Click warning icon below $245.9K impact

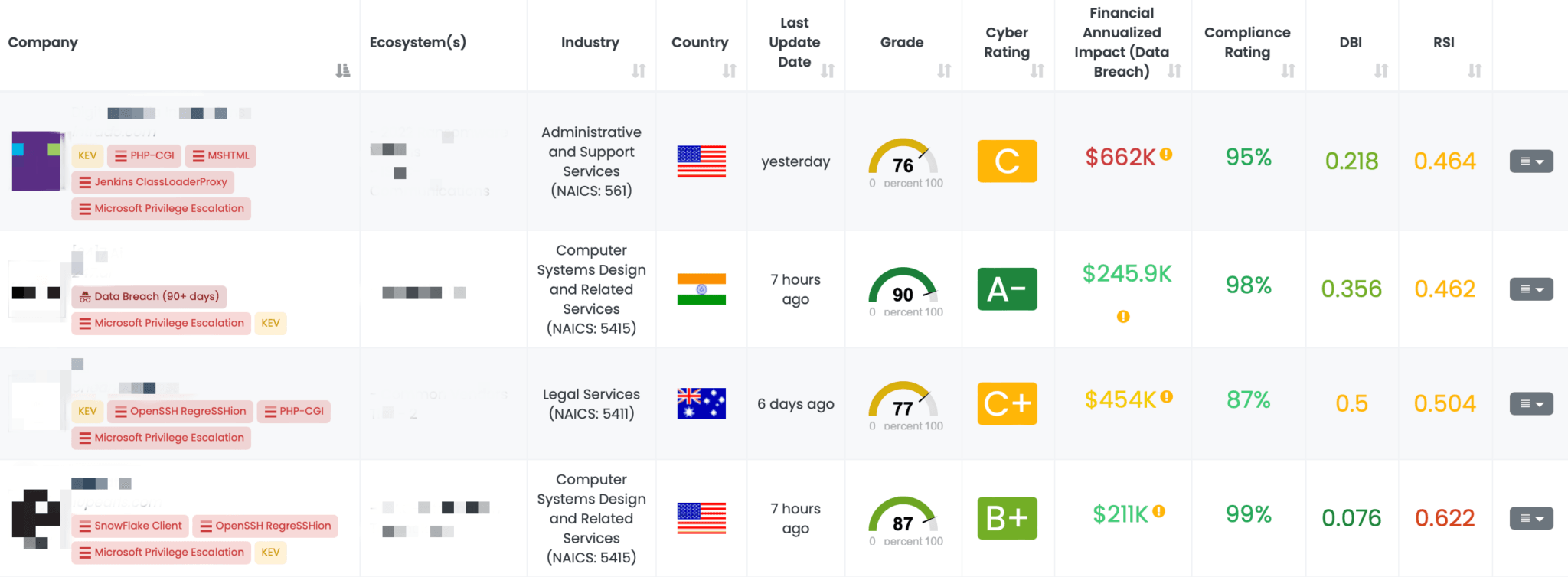tap(1123, 316)
